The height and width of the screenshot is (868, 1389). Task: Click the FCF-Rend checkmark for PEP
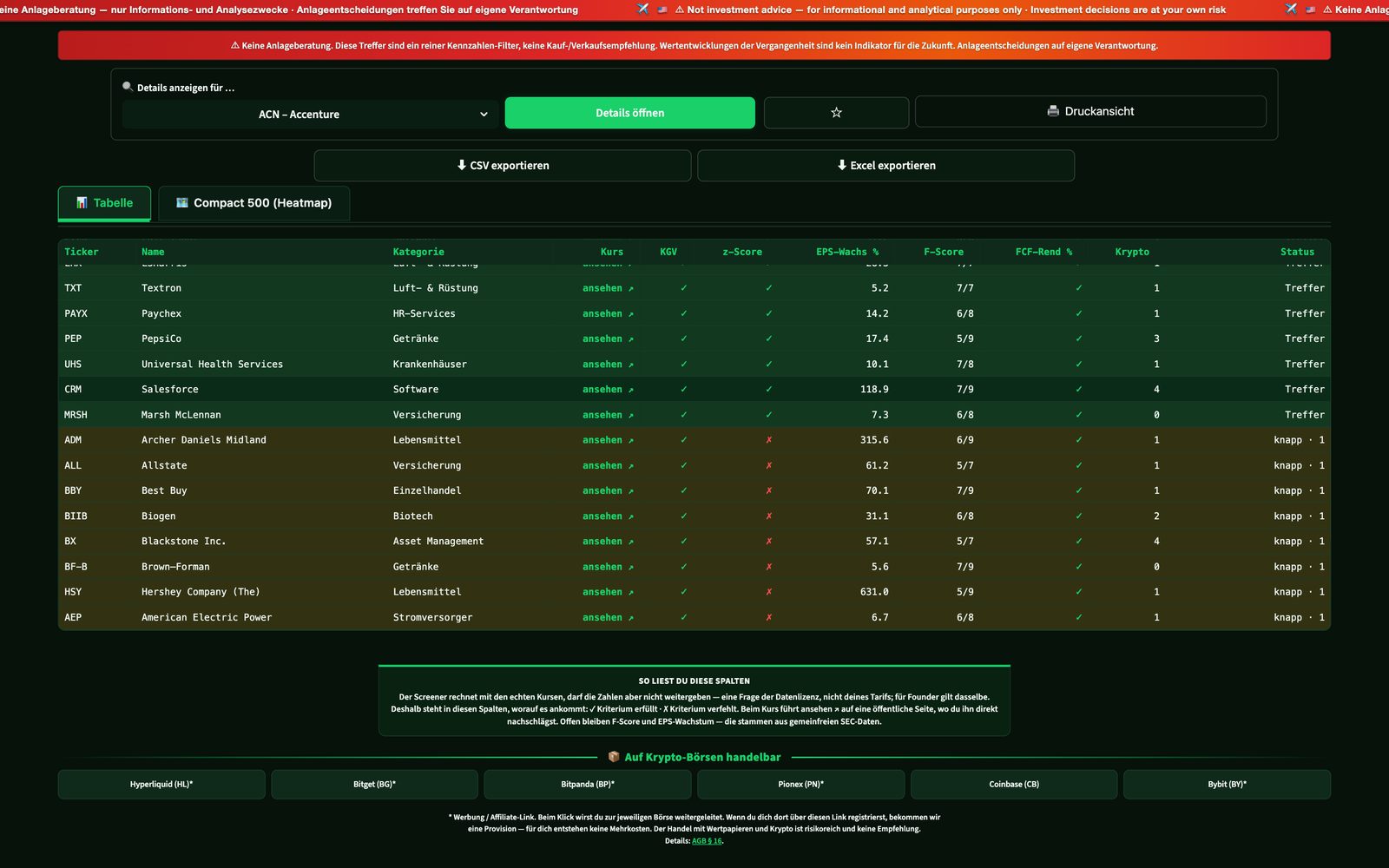[1079, 339]
